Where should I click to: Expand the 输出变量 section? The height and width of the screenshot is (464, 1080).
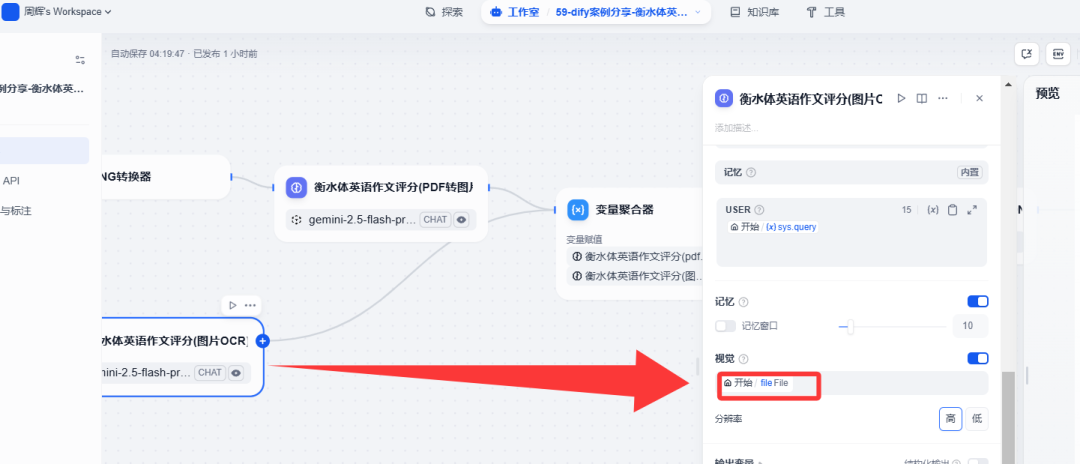(737, 463)
